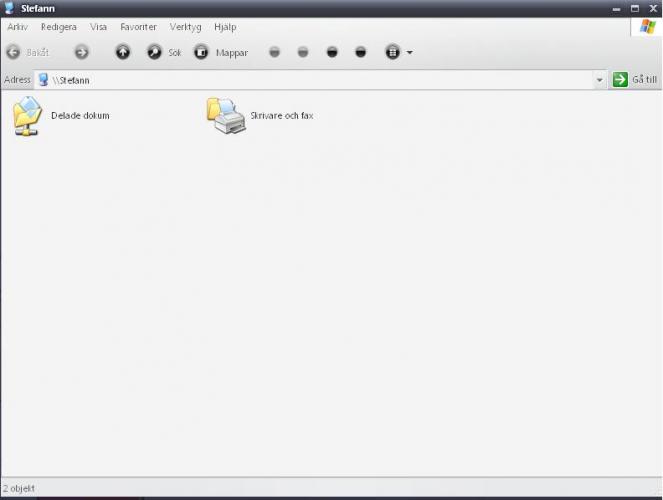Select the Skrivare och fax printer icon

tap(226, 116)
